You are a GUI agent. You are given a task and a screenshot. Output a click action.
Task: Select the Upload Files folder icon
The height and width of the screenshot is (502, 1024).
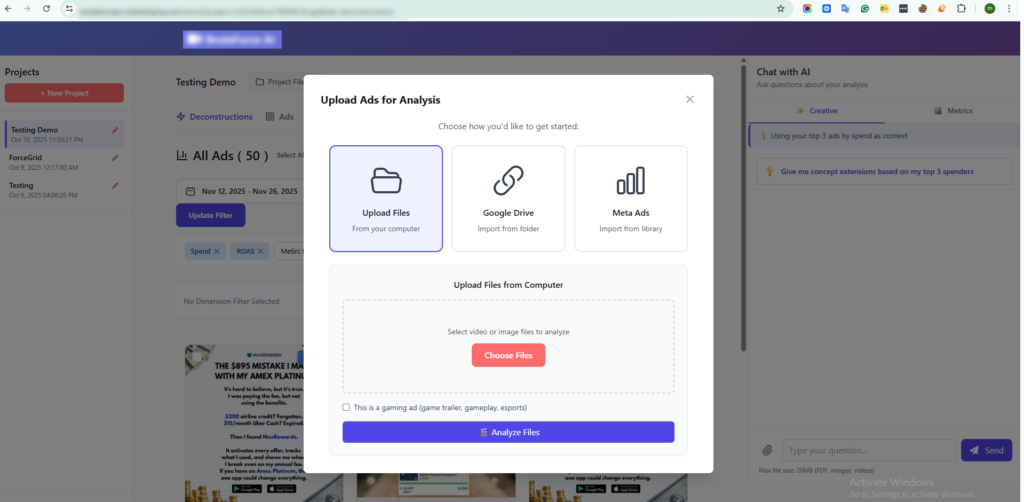[x=385, y=181]
